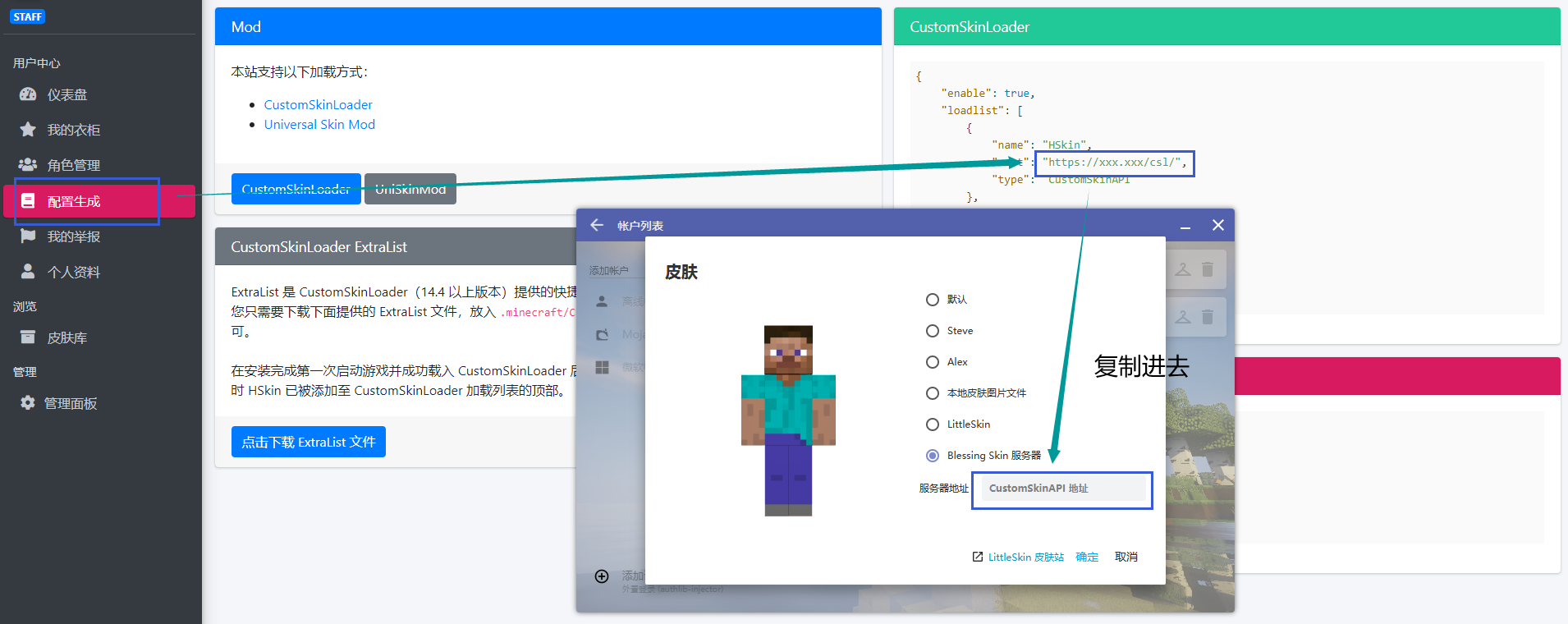The width and height of the screenshot is (1568, 624).
Task: Open 我的衣柜 in the sidebar menu
Action: 99,130
